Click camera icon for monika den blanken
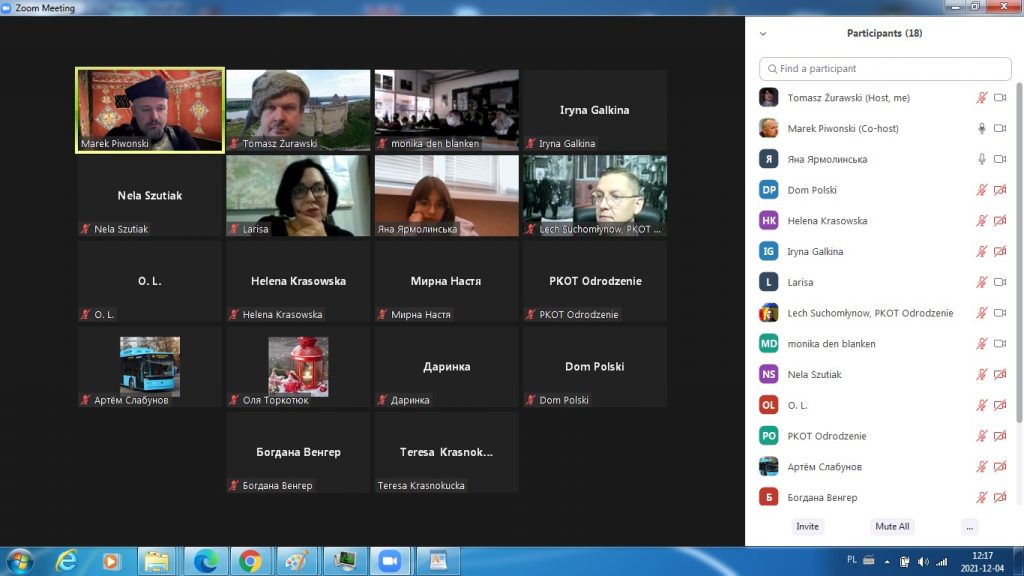Image resolution: width=1024 pixels, height=576 pixels. click(x=1000, y=344)
